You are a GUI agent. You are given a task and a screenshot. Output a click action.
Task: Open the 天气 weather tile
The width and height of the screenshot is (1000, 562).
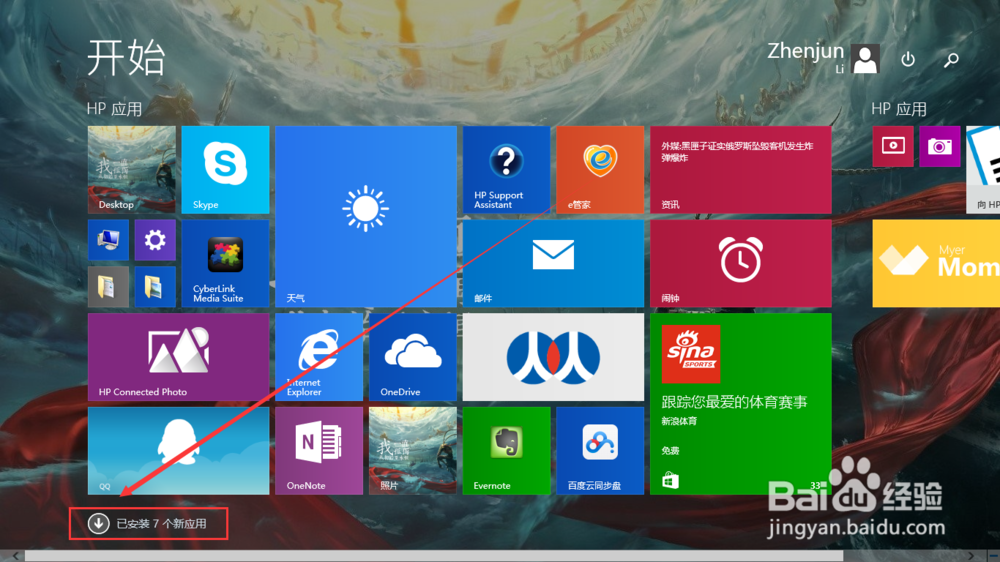coord(366,216)
